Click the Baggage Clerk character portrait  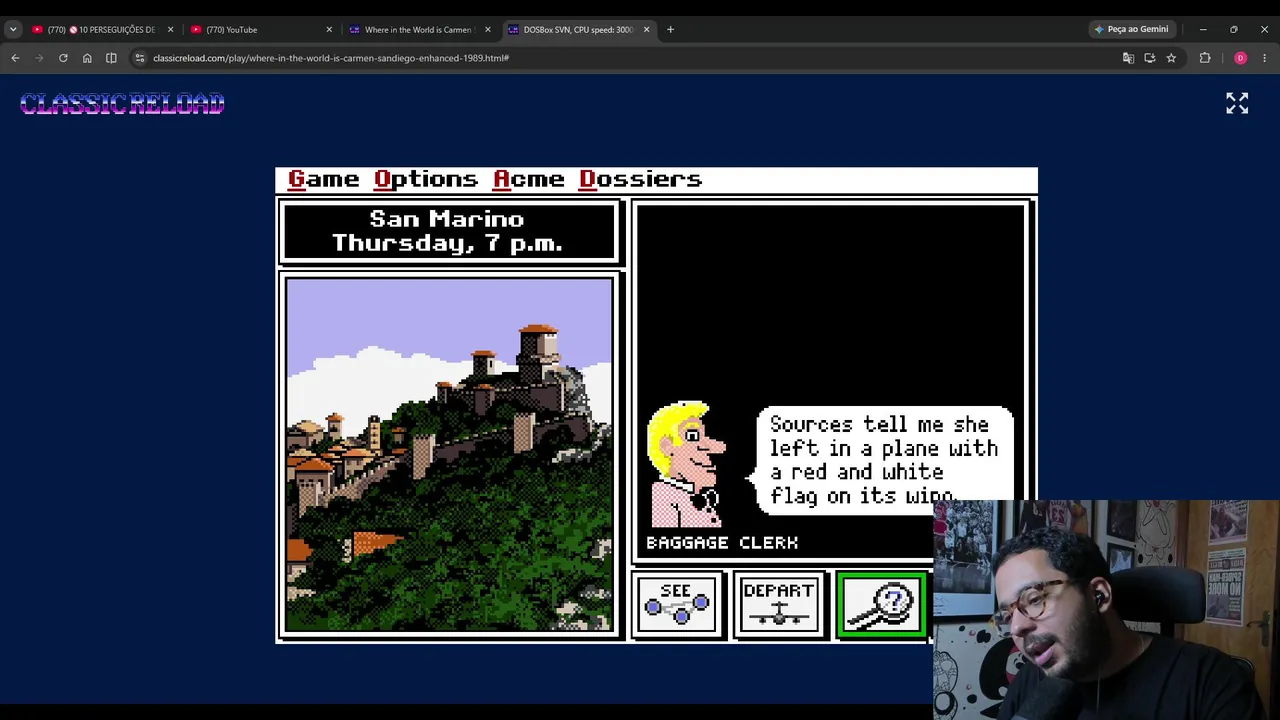[687, 464]
